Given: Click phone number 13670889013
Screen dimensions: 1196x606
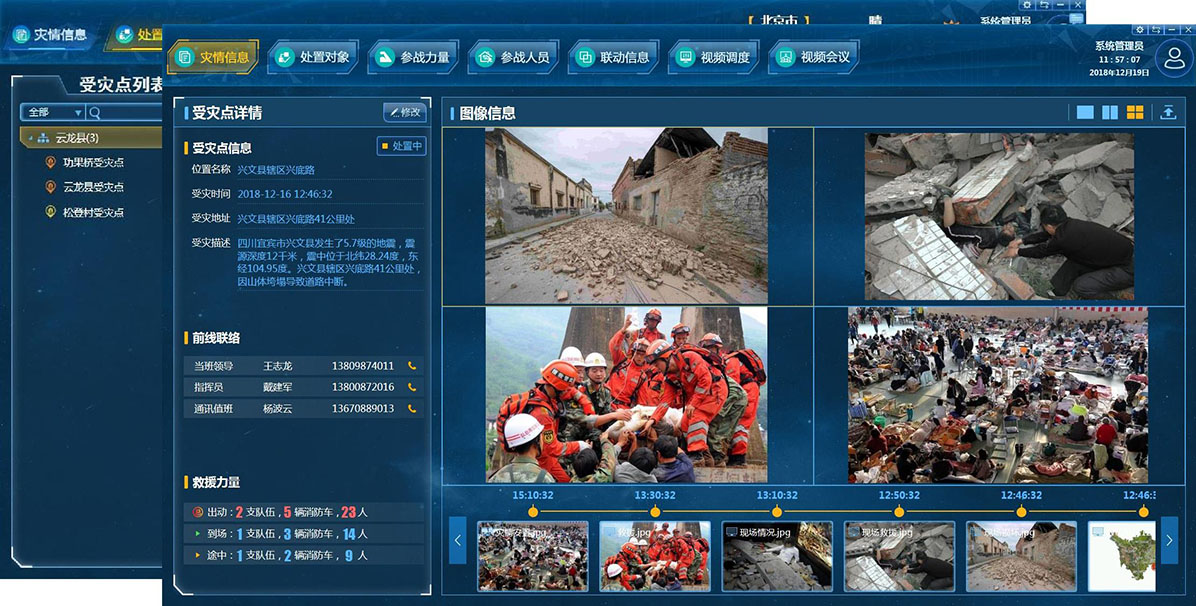Looking at the screenshot, I should 363,409.
